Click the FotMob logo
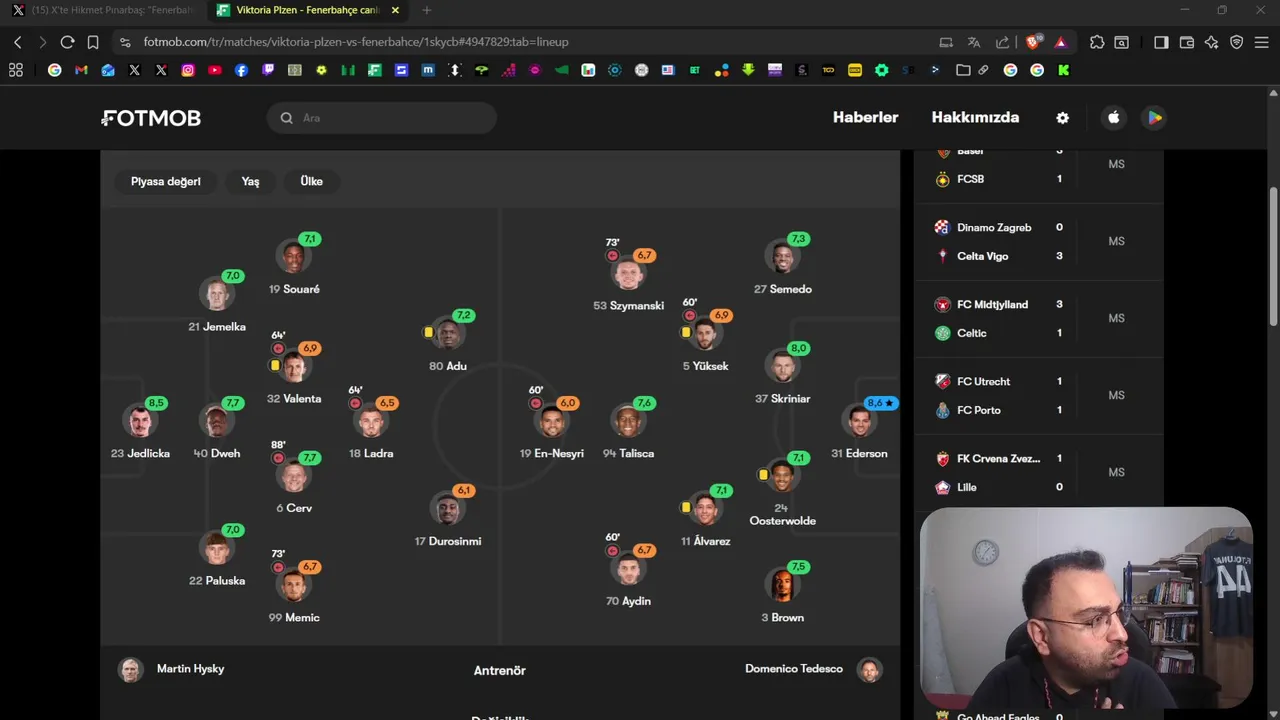This screenshot has width=1280, height=720. [152, 118]
